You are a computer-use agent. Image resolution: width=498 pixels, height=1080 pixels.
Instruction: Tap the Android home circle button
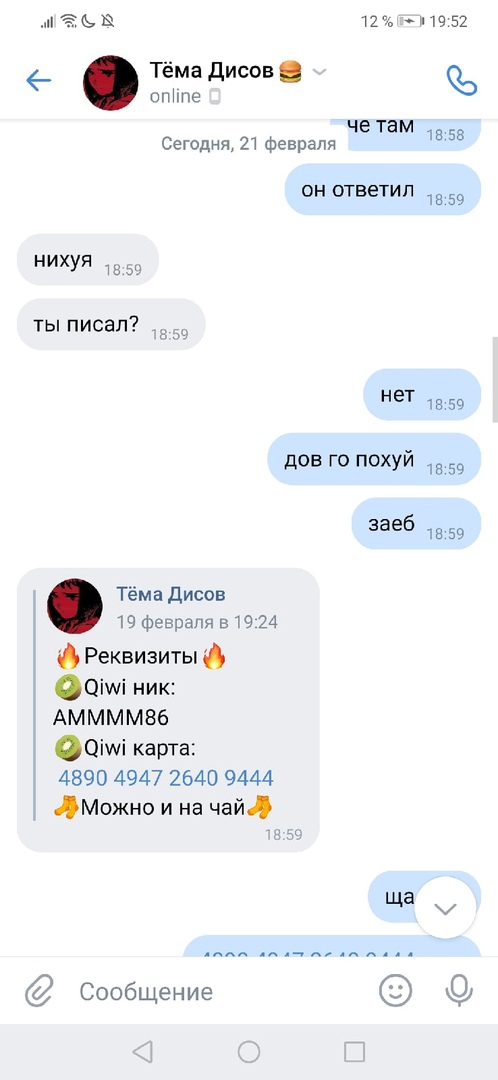click(249, 1052)
